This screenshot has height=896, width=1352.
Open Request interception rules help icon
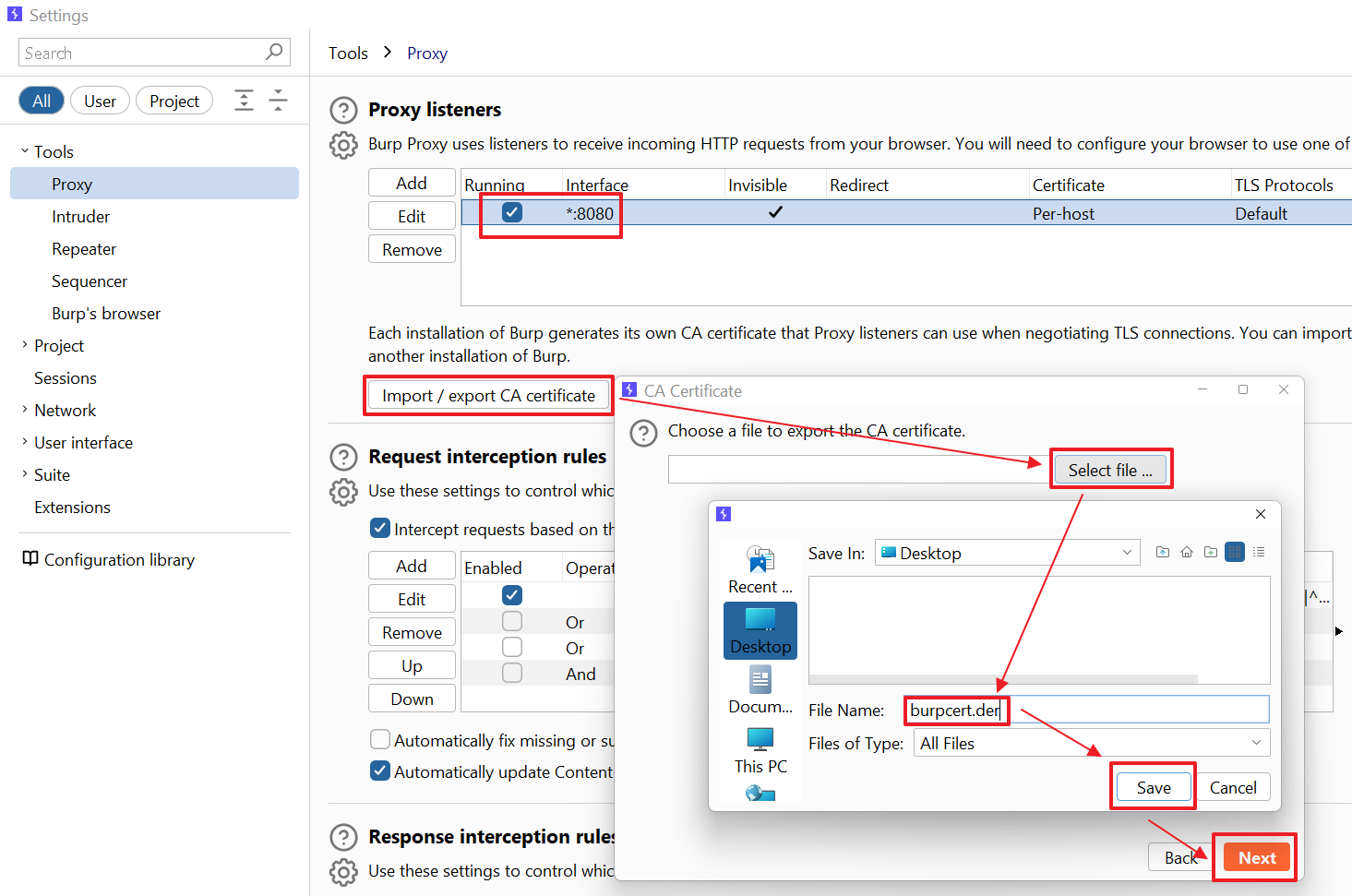tap(343, 458)
